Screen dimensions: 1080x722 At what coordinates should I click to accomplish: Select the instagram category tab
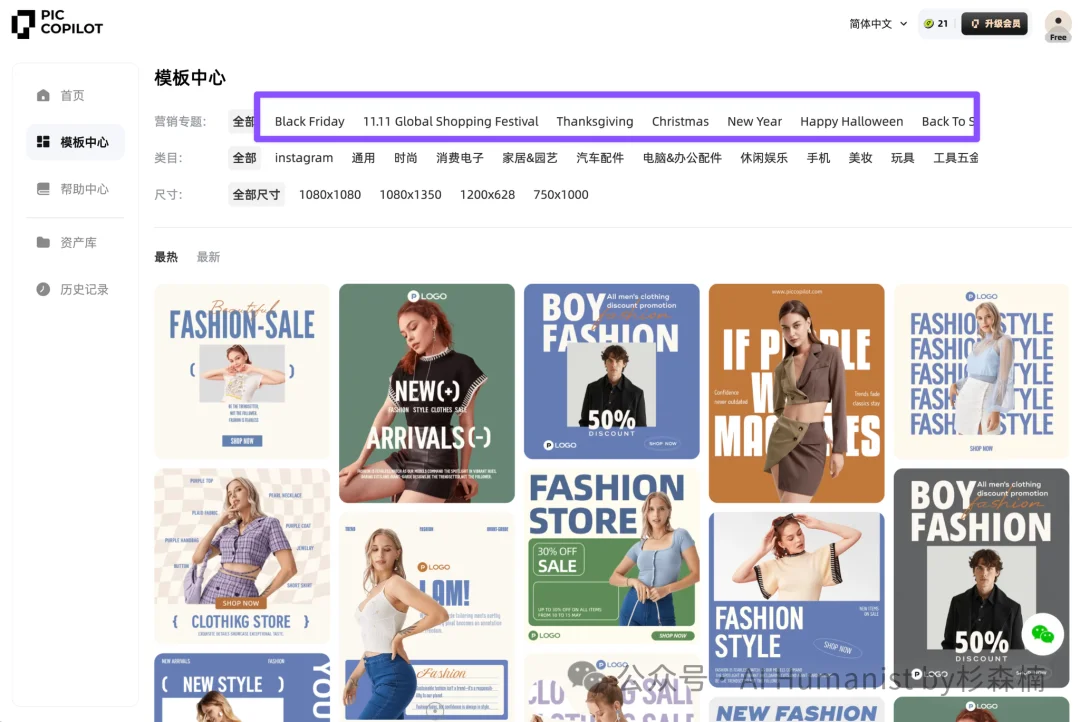coord(303,157)
